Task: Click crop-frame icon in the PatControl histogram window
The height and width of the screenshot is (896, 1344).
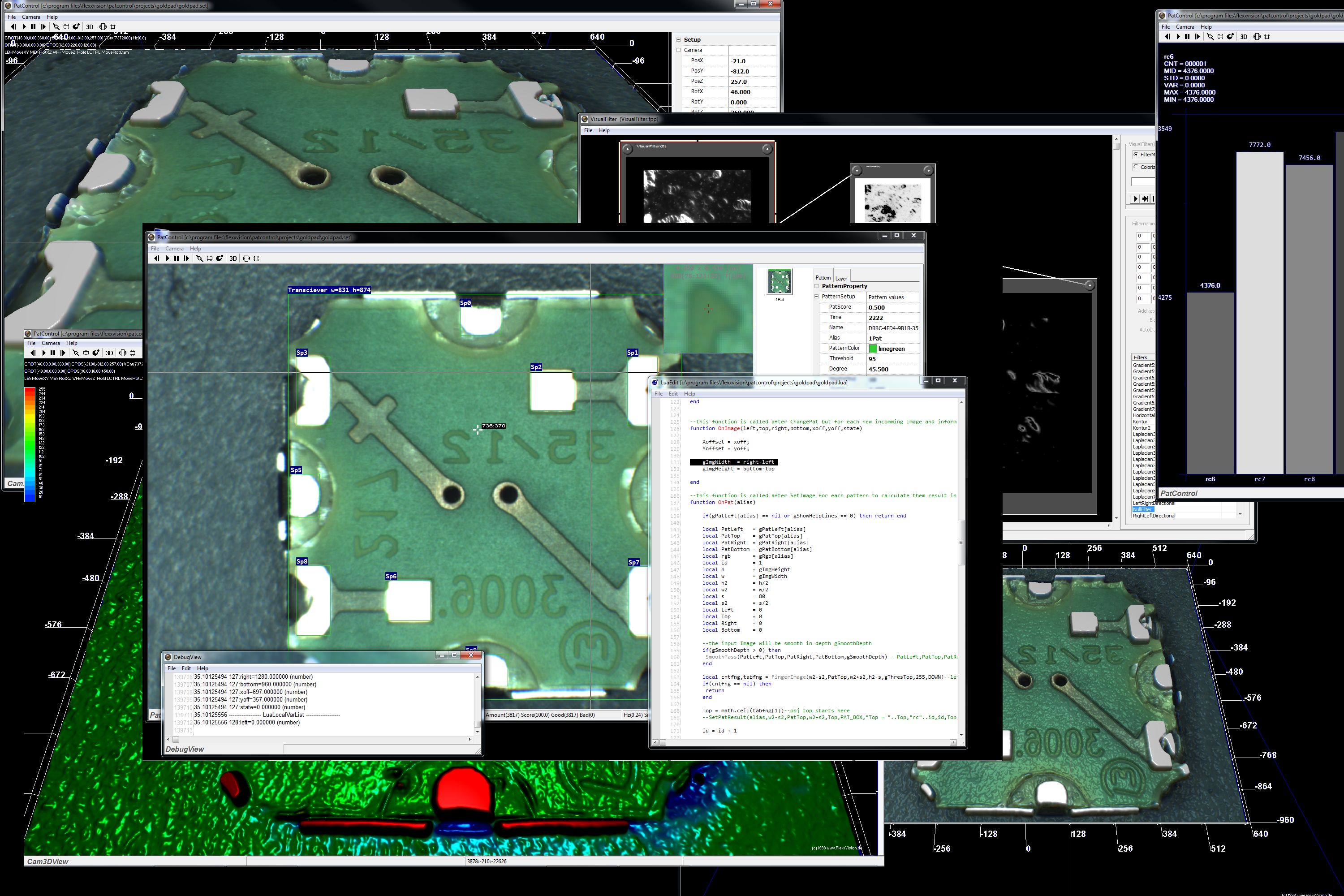Action: pyautogui.click(x=1267, y=37)
